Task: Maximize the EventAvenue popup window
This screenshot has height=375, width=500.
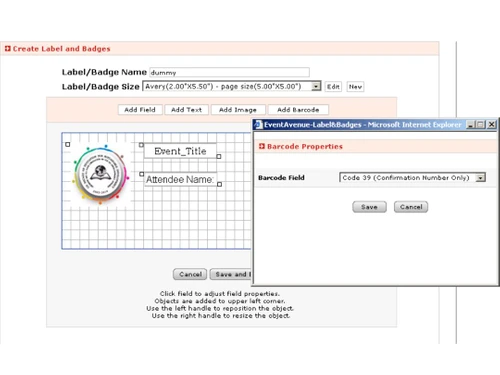Action: pyautogui.click(x=480, y=125)
